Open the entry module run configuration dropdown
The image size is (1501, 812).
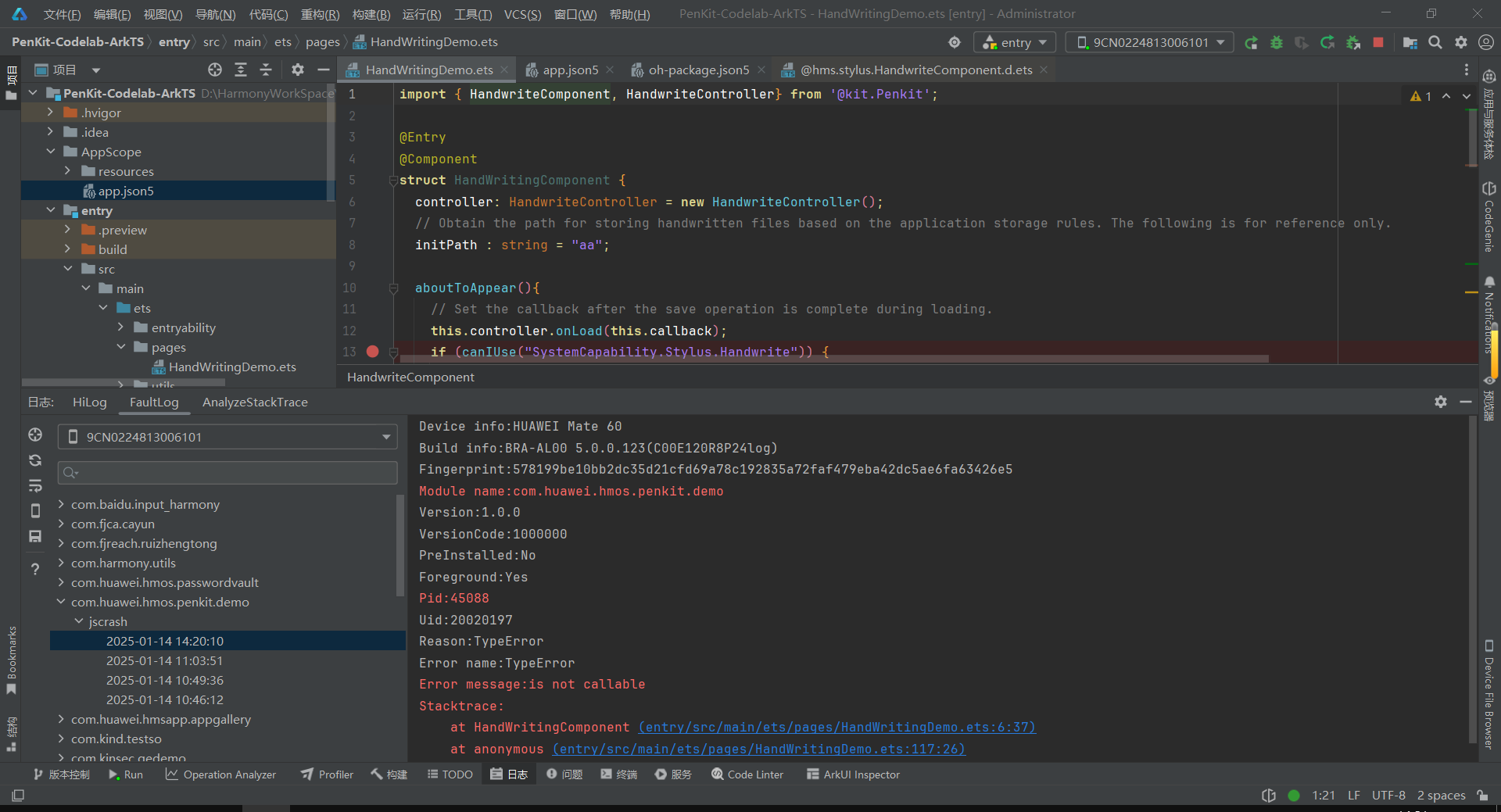(1015, 42)
